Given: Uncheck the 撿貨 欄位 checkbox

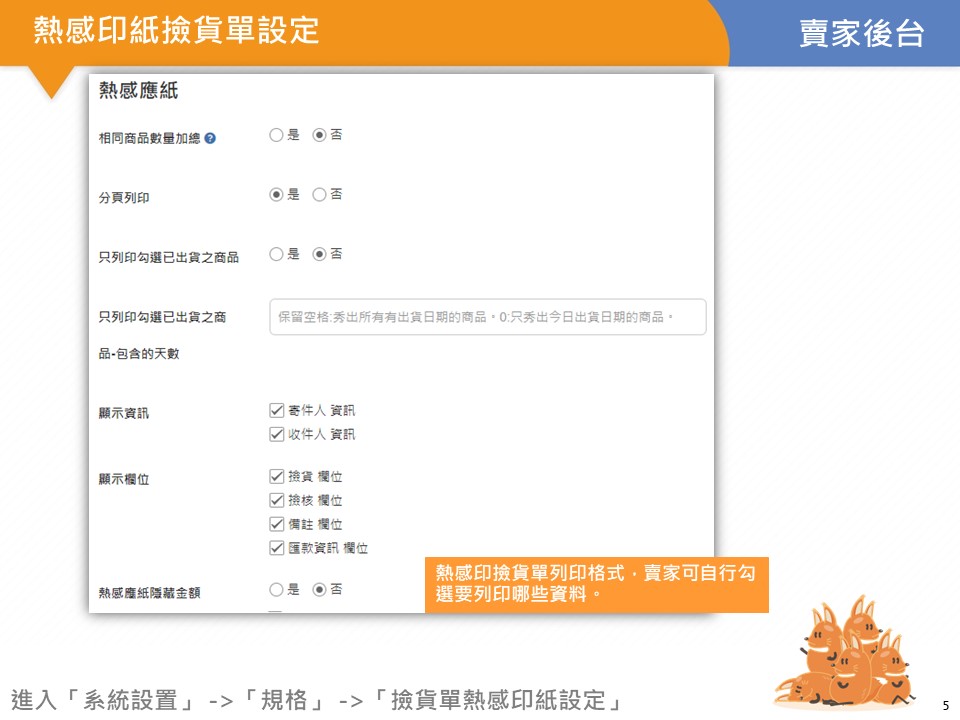Looking at the screenshot, I should point(278,477).
